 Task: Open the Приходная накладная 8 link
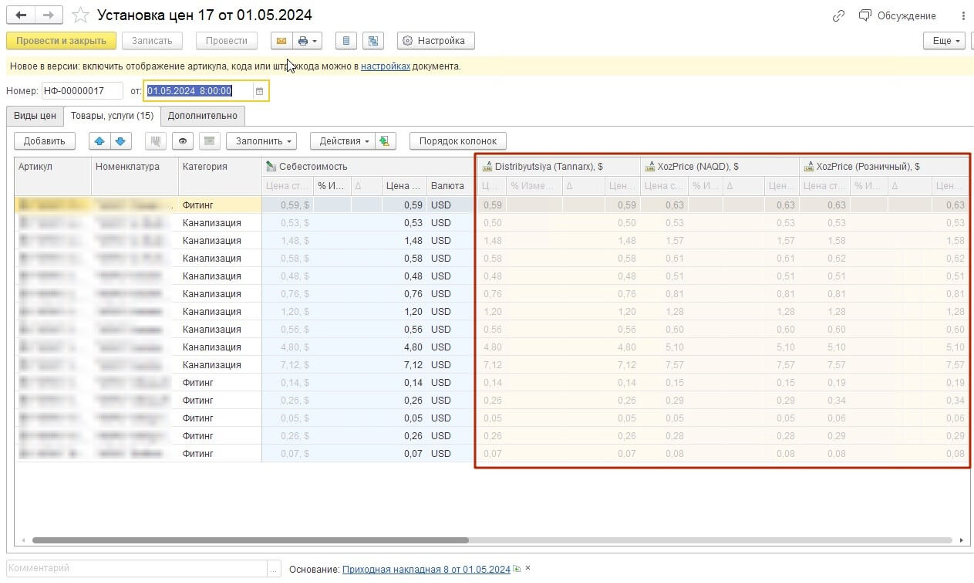pos(426,569)
